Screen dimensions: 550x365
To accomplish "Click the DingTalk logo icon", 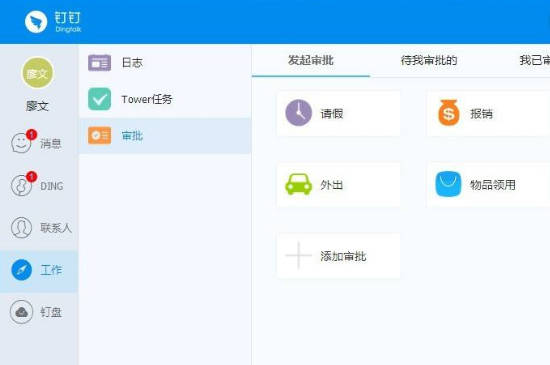I will [x=36, y=22].
